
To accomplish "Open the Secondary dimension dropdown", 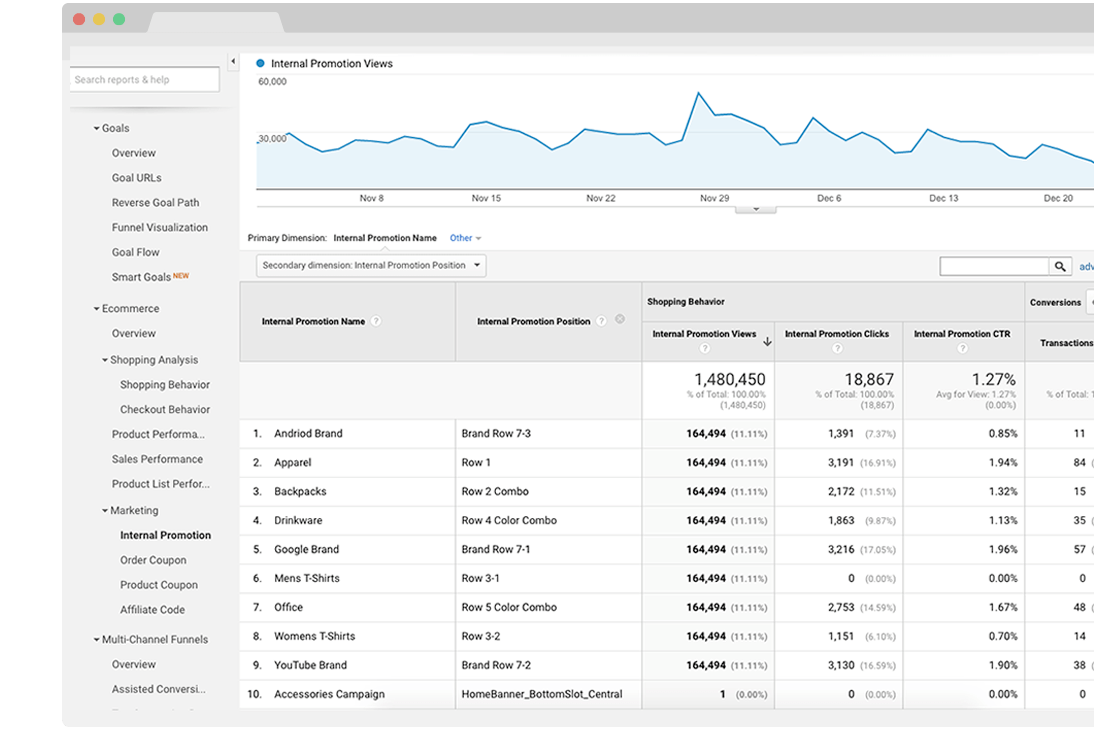I will (x=371, y=266).
